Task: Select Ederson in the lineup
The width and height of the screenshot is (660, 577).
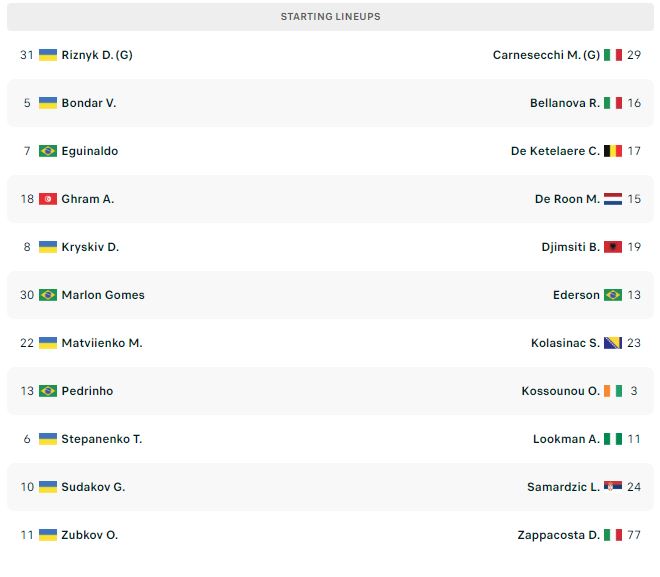Action: click(576, 295)
